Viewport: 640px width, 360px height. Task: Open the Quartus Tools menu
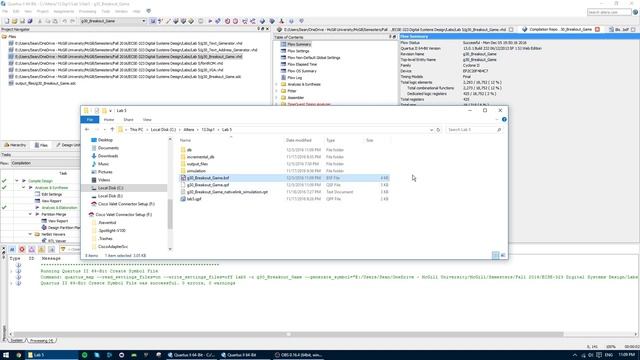[x=106, y=11]
